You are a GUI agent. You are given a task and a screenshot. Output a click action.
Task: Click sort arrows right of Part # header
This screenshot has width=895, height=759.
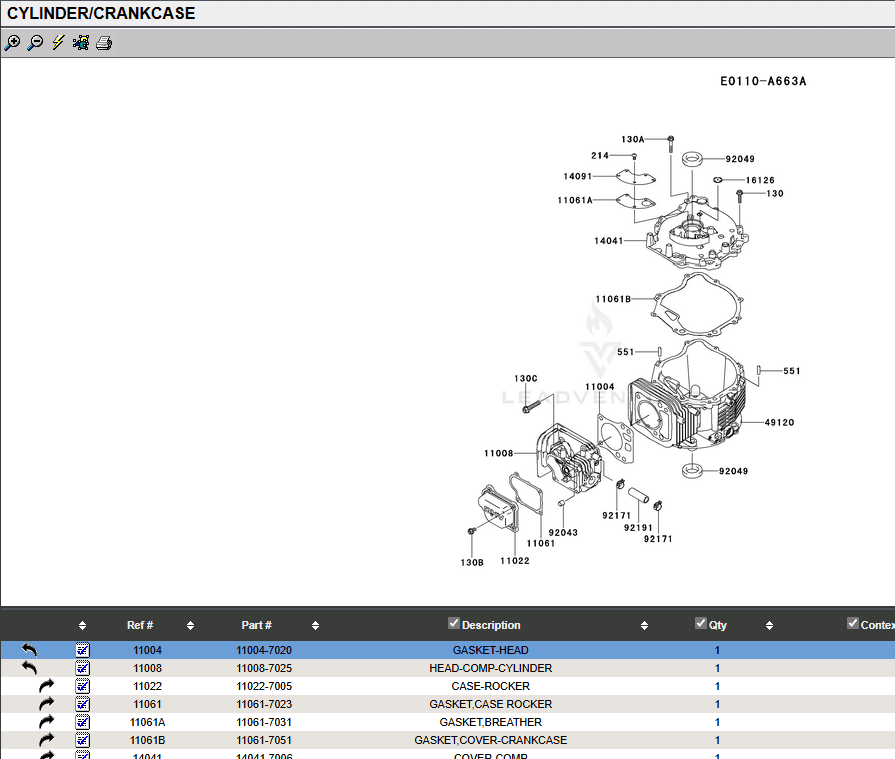point(315,626)
